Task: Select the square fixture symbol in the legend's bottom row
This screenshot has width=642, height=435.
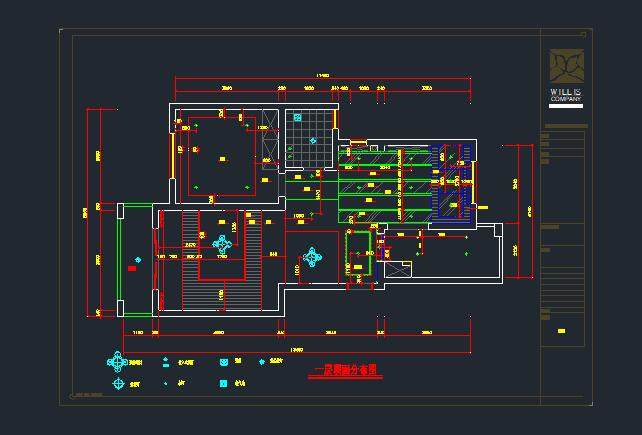Action: (x=223, y=383)
